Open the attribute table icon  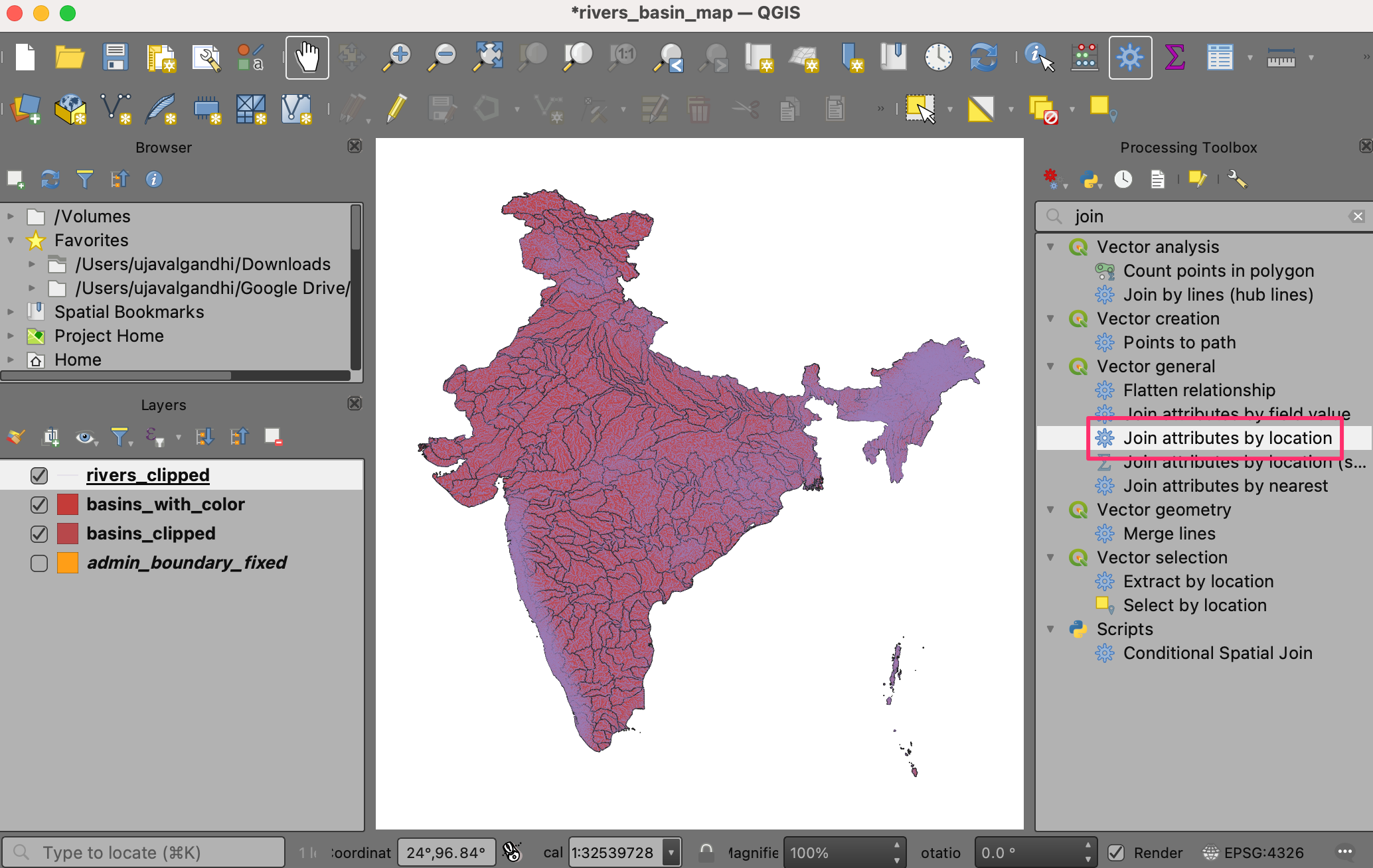(1220, 58)
